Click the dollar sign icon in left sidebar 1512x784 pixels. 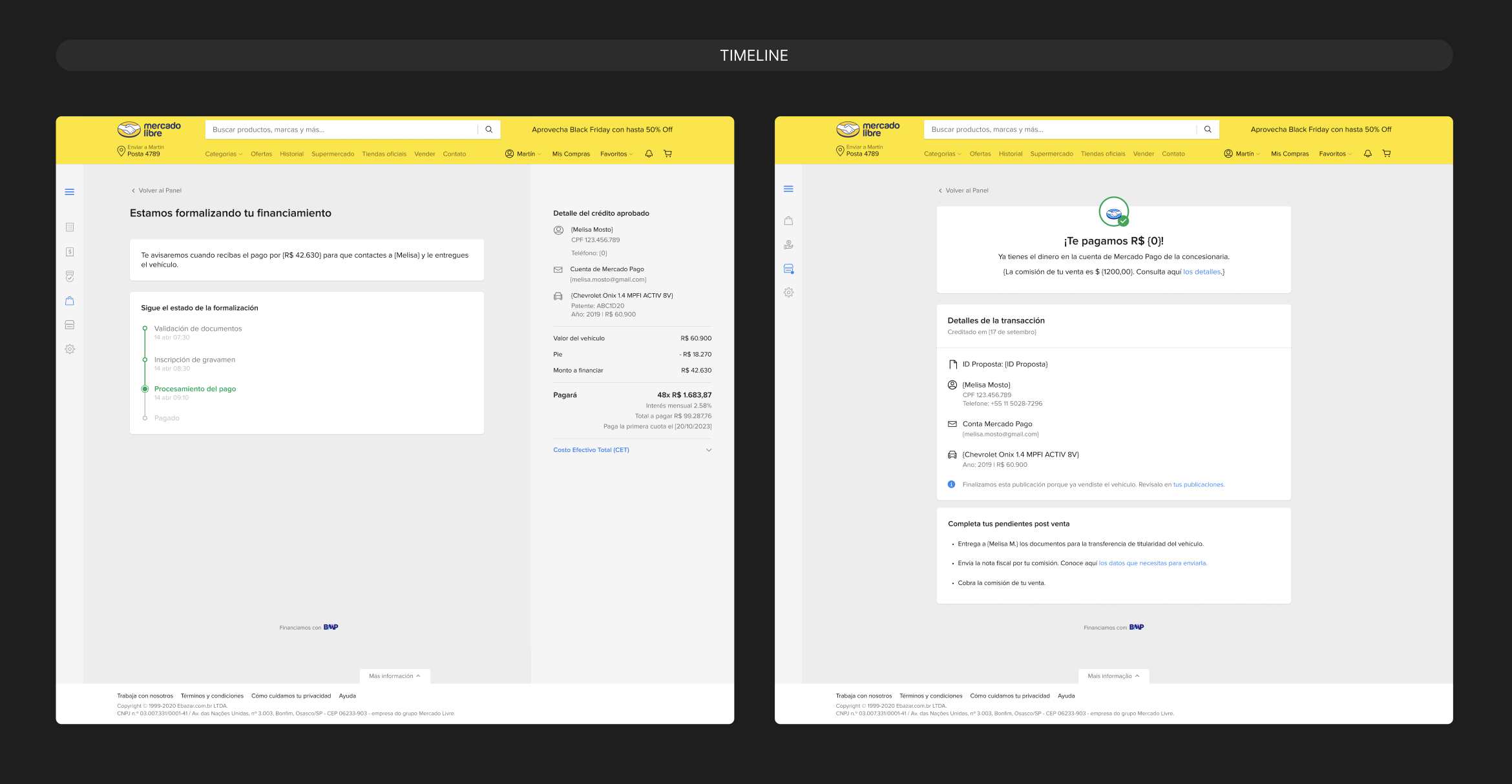[70, 252]
